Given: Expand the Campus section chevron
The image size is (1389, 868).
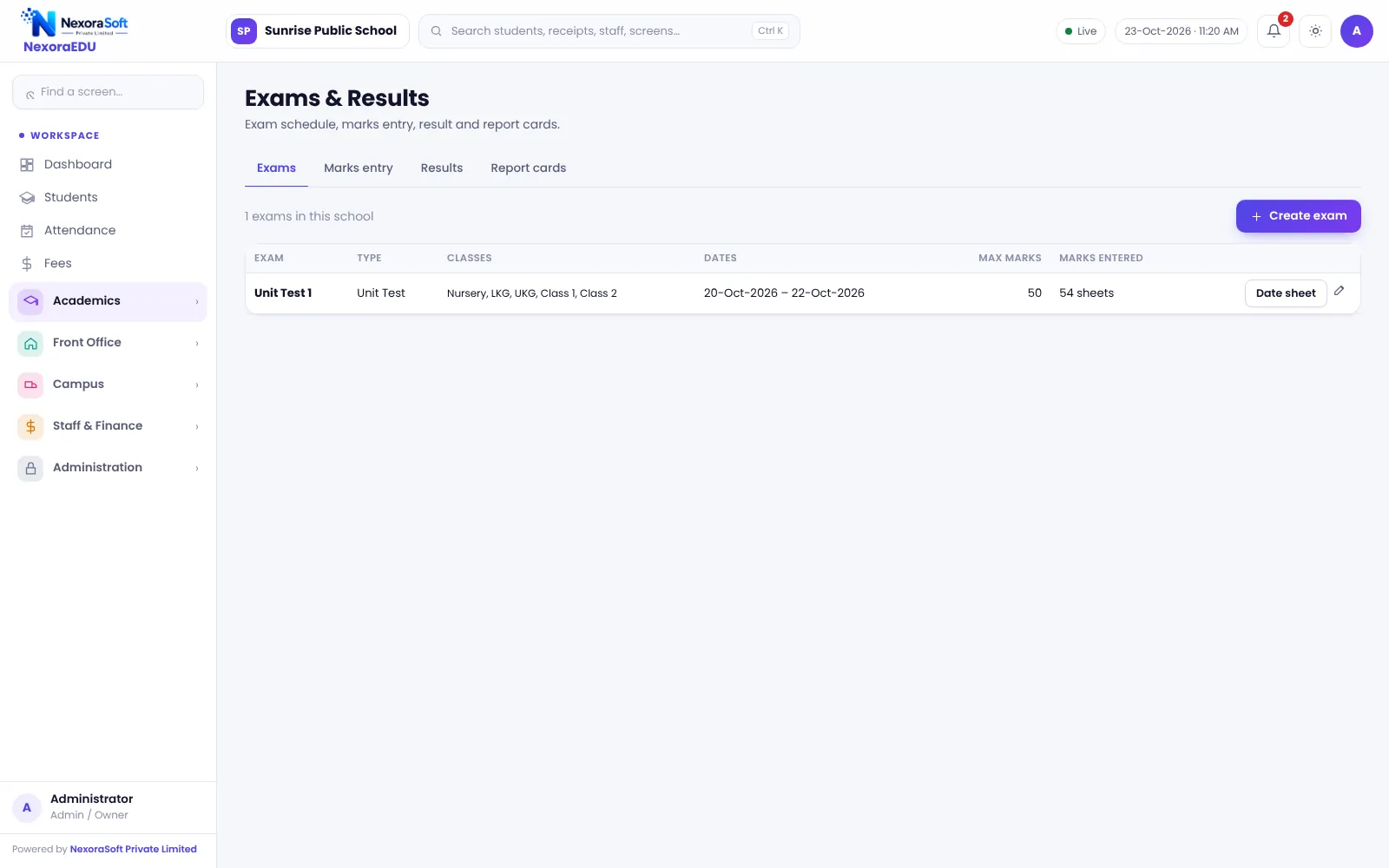Looking at the screenshot, I should coord(197,385).
